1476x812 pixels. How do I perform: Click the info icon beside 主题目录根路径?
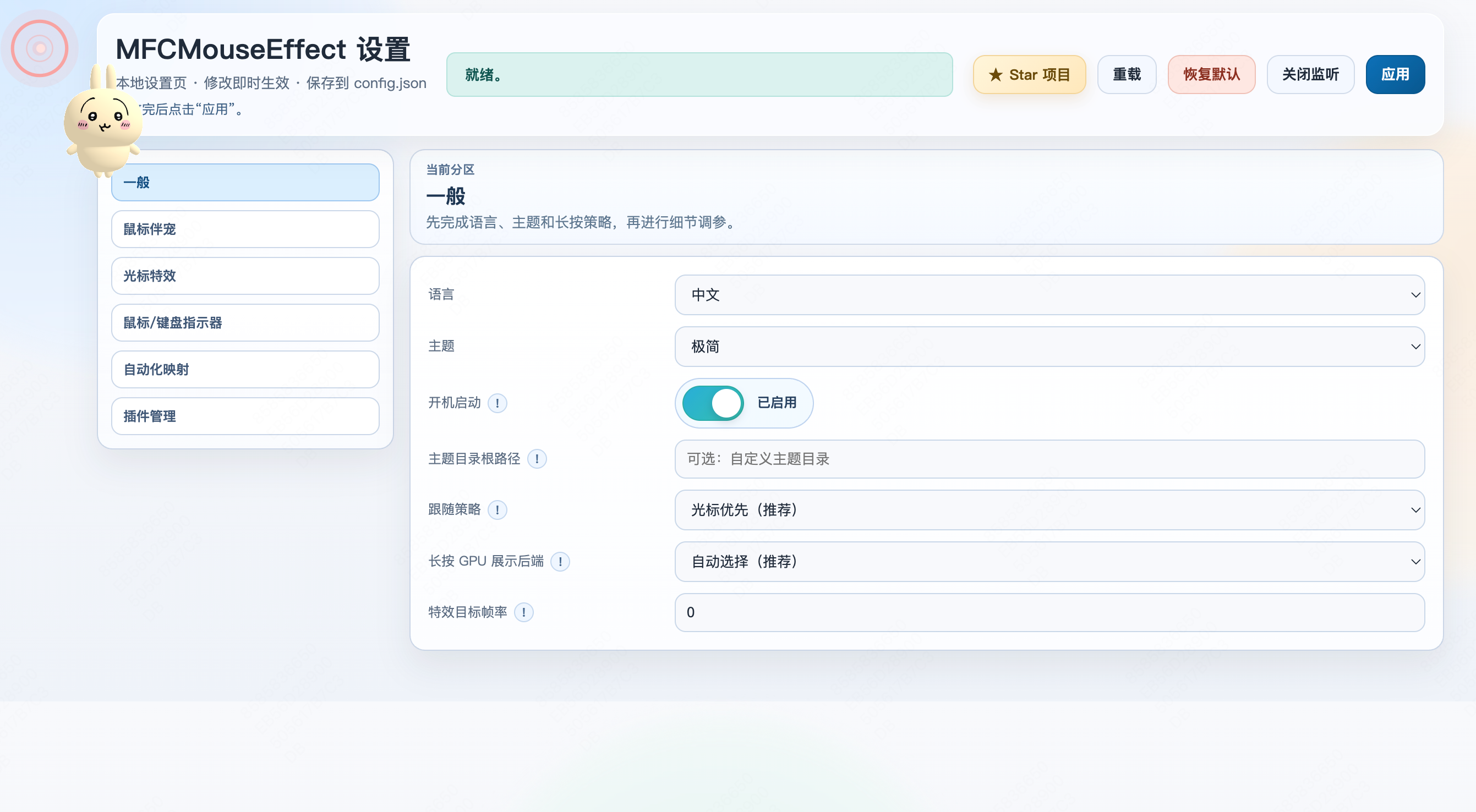point(537,459)
